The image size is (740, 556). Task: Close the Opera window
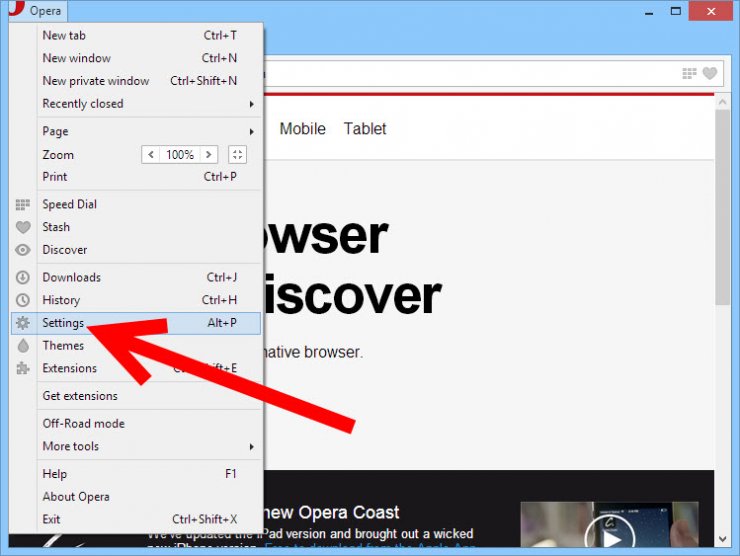(x=711, y=11)
